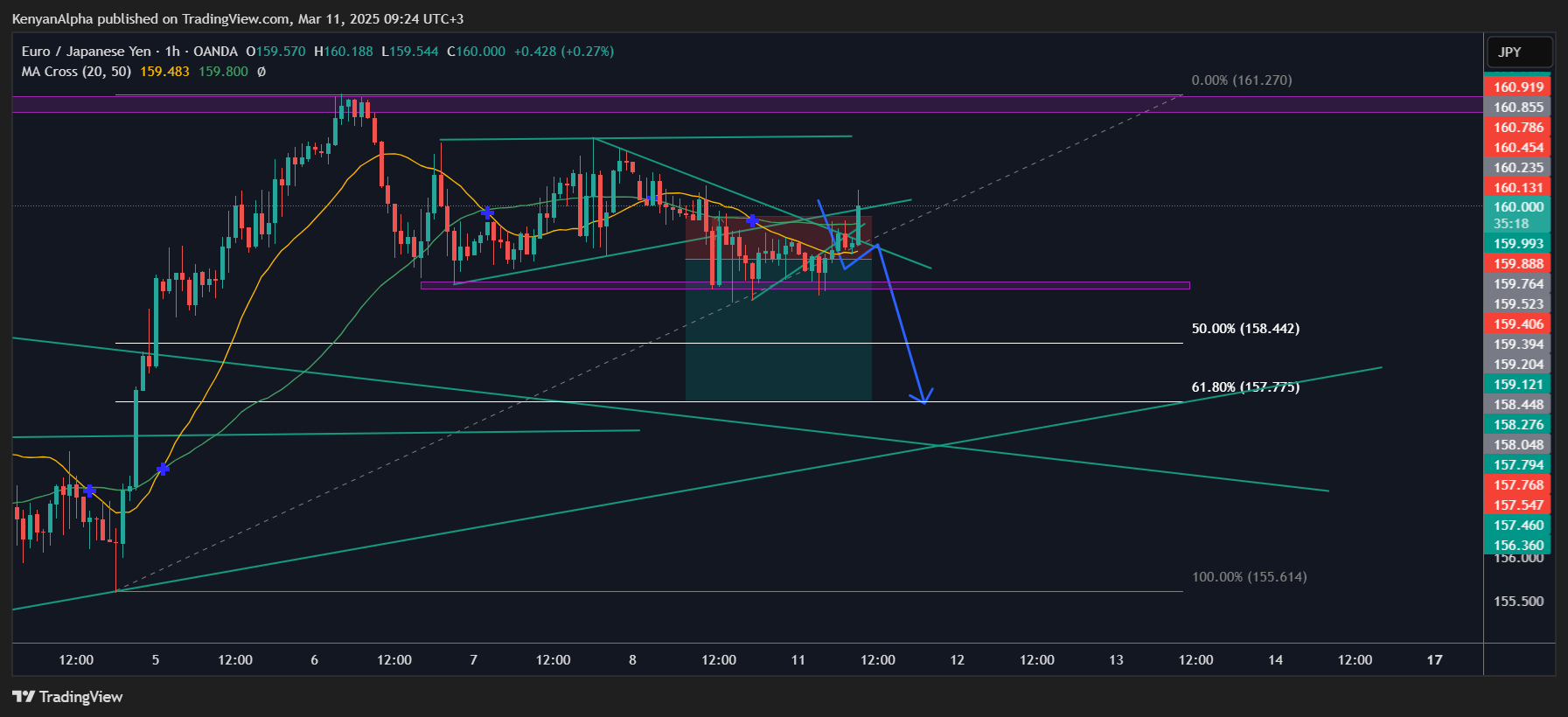Click the 157.547 price axis label
The width and height of the screenshot is (1568, 717).
click(x=1518, y=505)
